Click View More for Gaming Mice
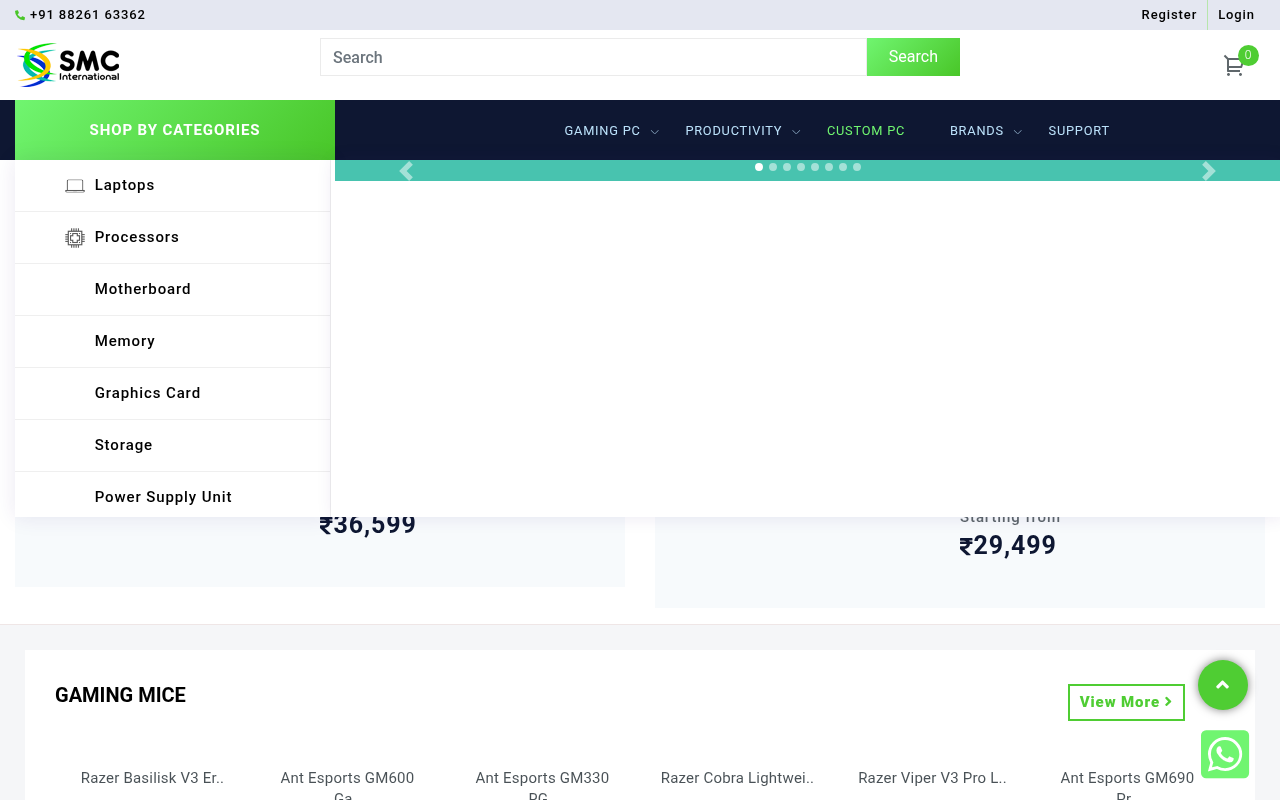 pyautogui.click(x=1126, y=702)
